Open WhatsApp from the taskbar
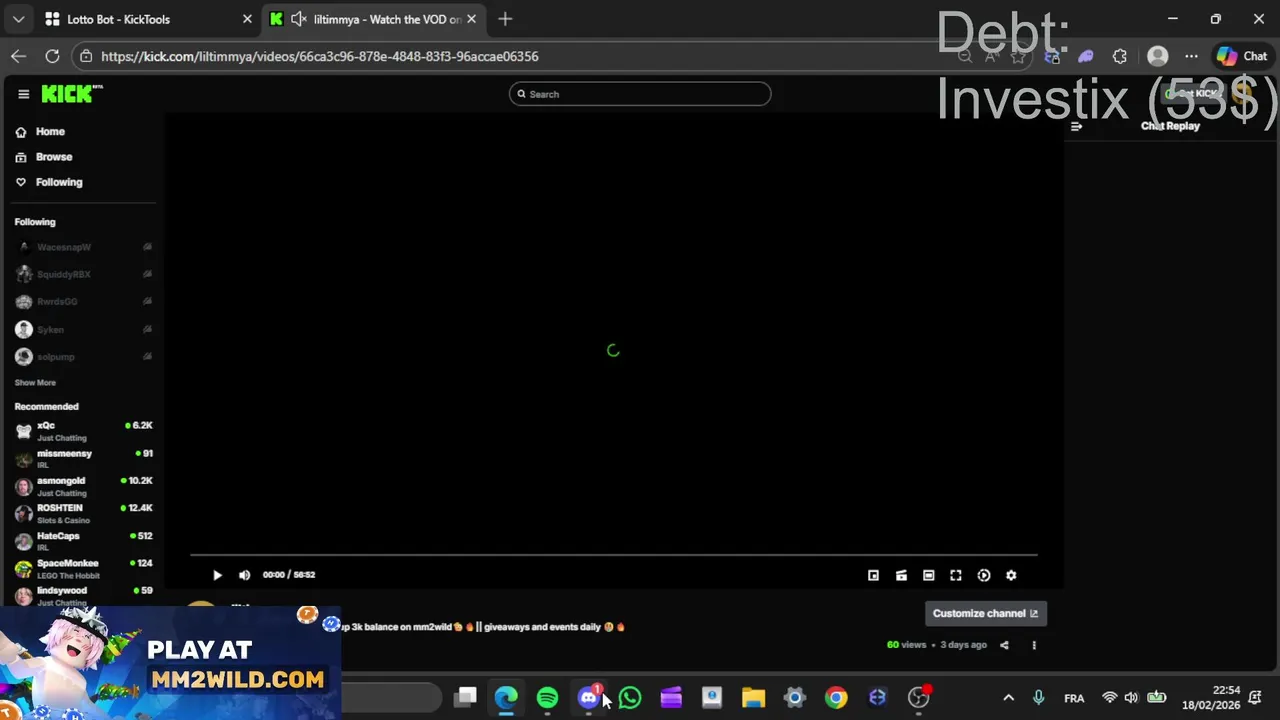The width and height of the screenshot is (1280, 720). [630, 698]
